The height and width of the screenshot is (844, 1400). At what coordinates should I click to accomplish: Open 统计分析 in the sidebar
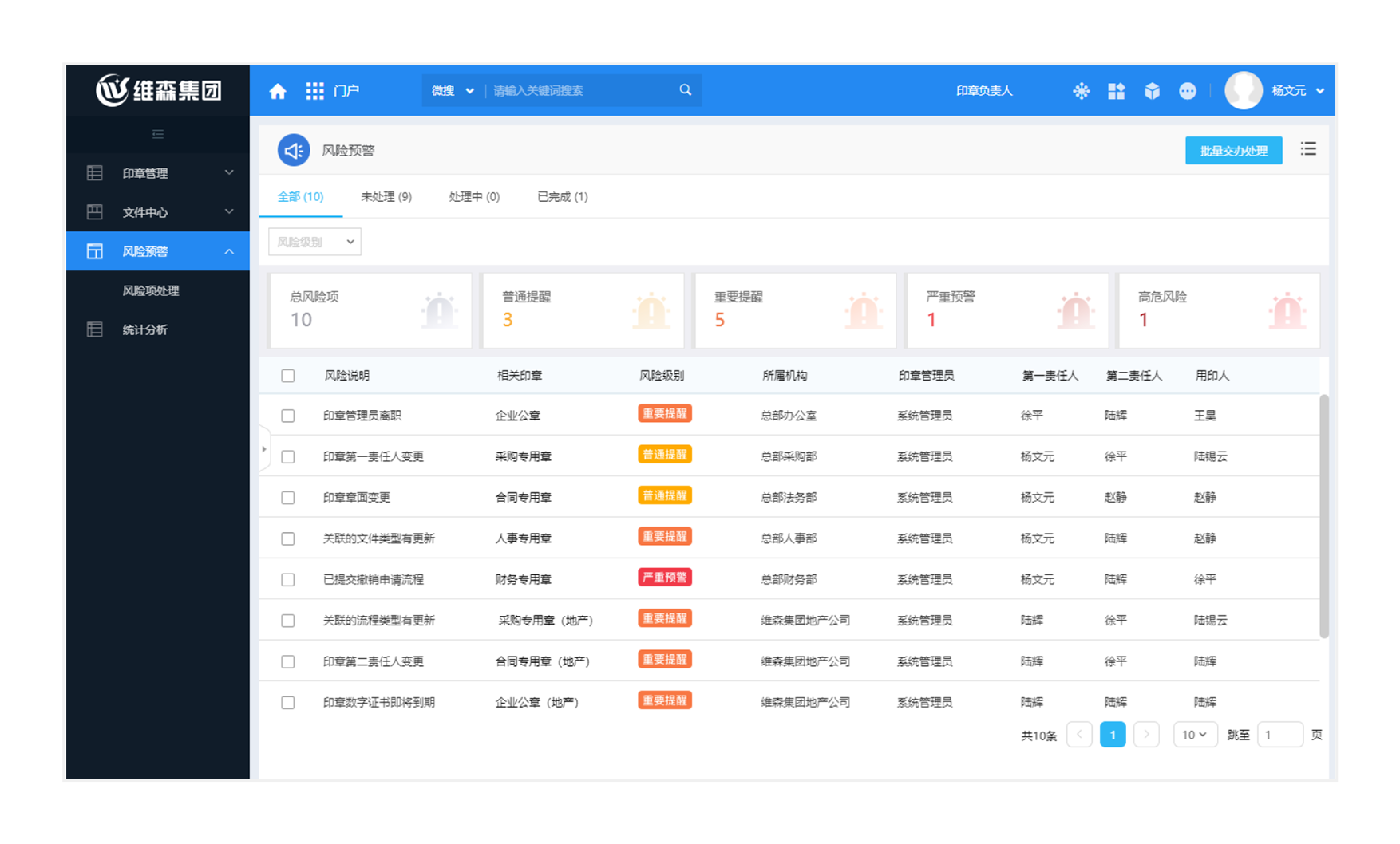(x=145, y=329)
